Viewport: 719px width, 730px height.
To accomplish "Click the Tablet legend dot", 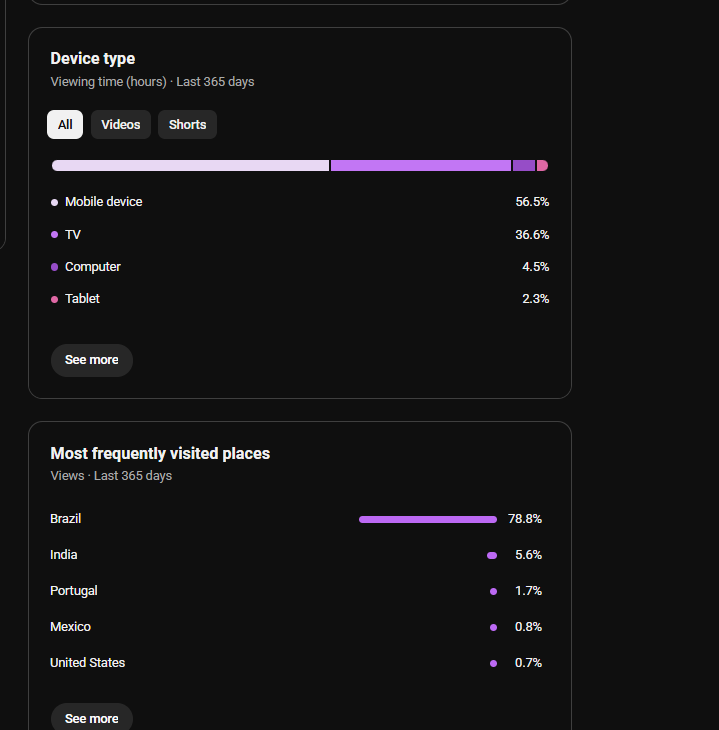I will [54, 299].
